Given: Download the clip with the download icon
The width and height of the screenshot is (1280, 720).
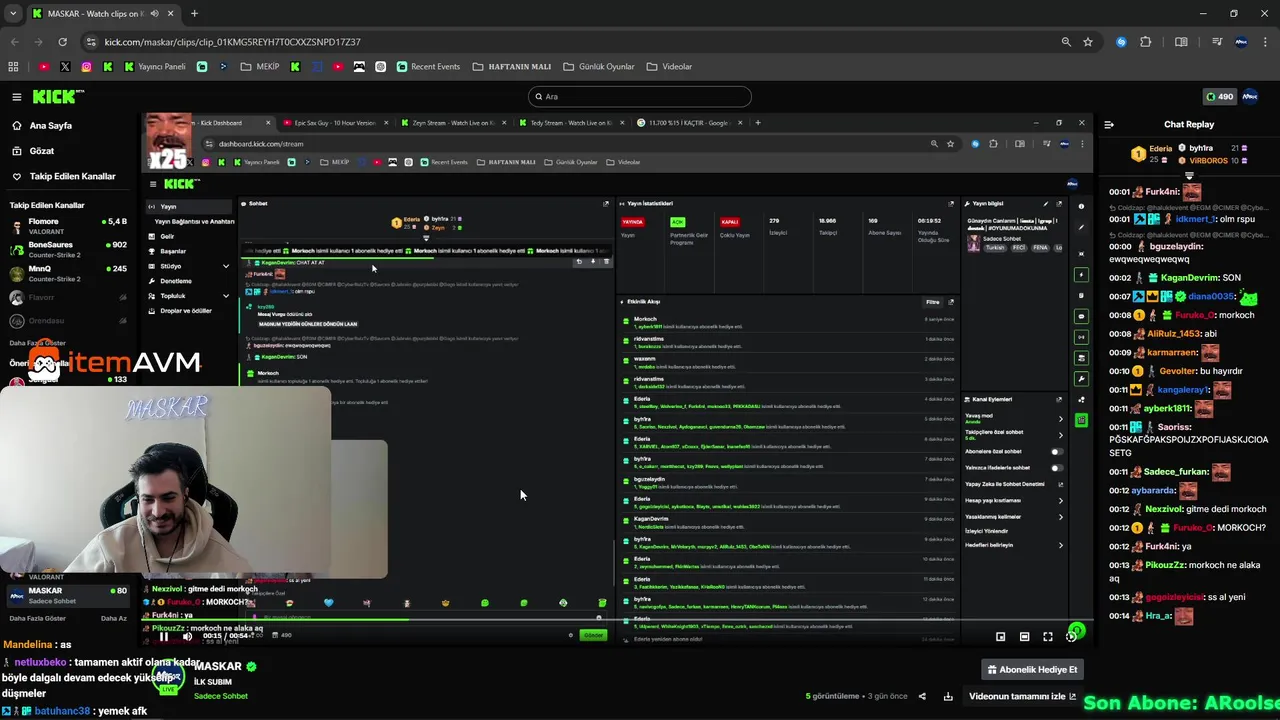Looking at the screenshot, I should pyautogui.click(x=948, y=696).
